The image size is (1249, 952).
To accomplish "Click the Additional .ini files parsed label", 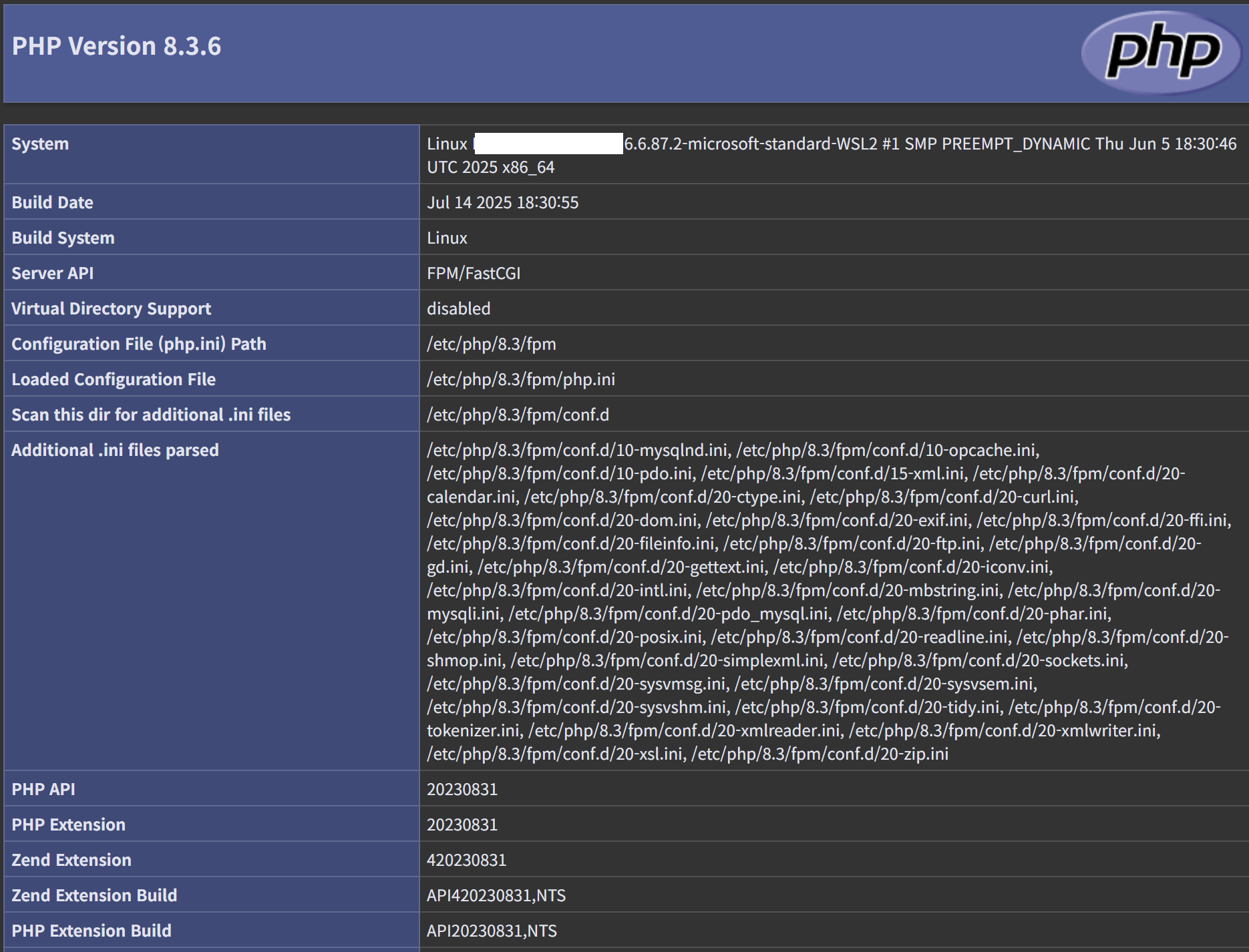I will tap(115, 450).
